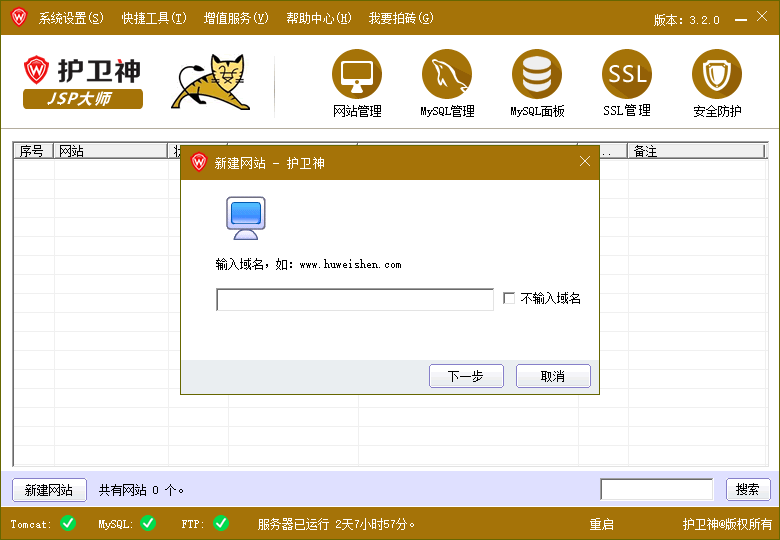This screenshot has height=540, width=780.
Task: Close the 新建网站 dialog
Action: pyautogui.click(x=585, y=161)
